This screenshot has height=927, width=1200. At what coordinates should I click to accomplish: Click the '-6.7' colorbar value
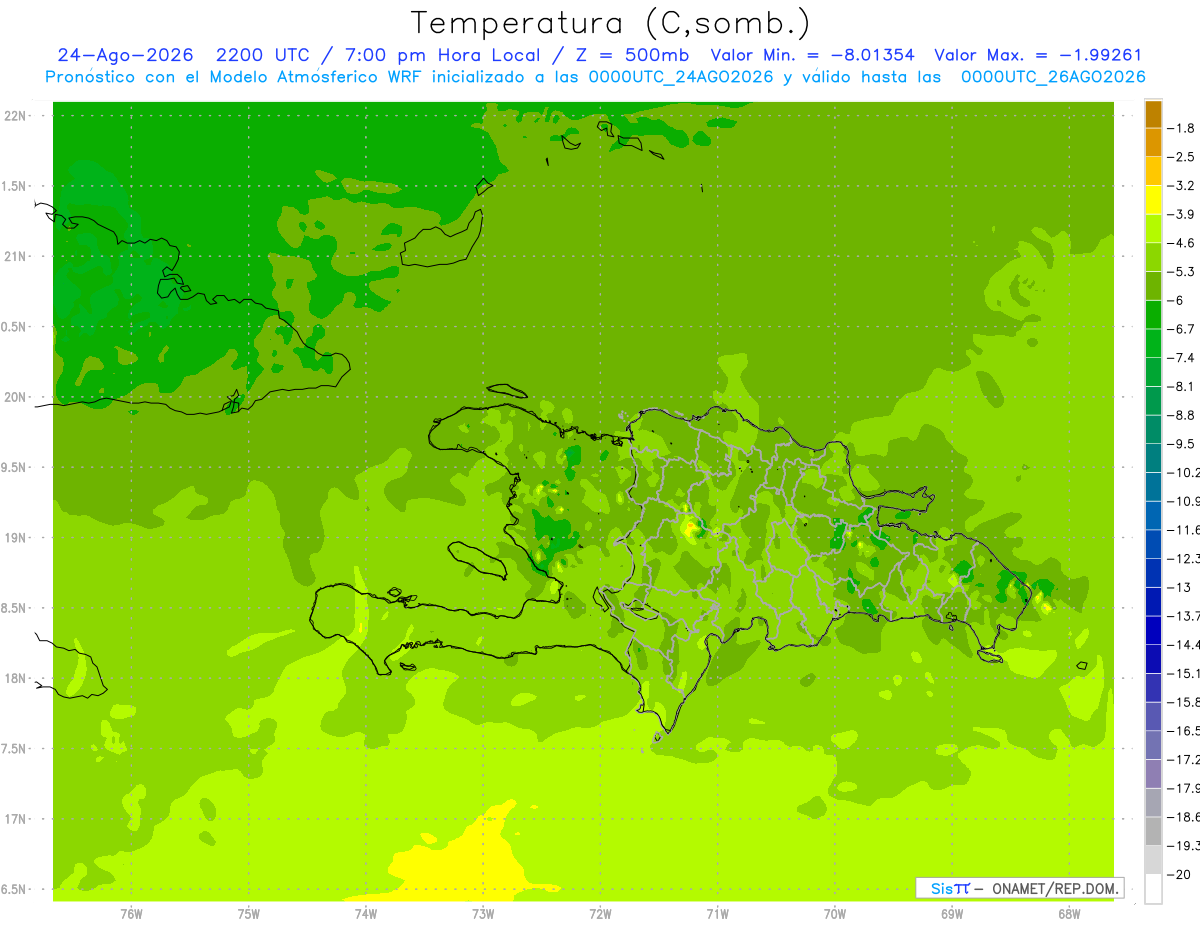tap(1181, 329)
